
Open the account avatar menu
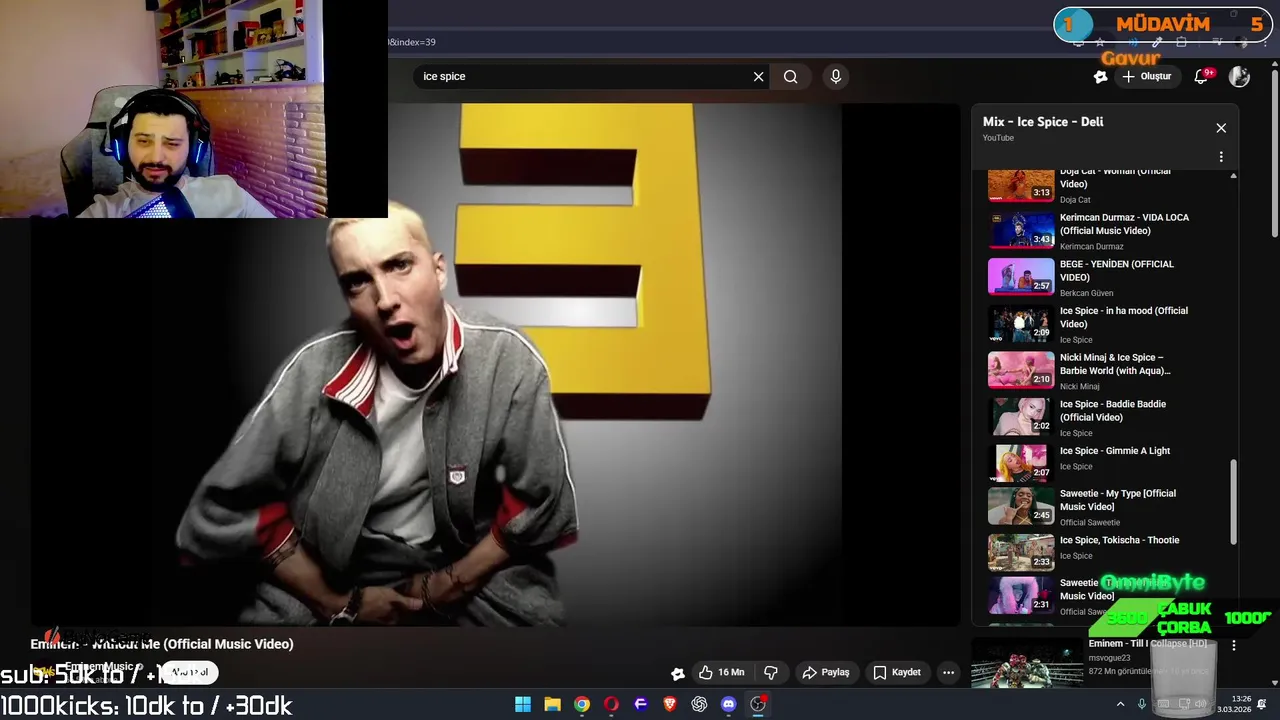tap(1239, 76)
